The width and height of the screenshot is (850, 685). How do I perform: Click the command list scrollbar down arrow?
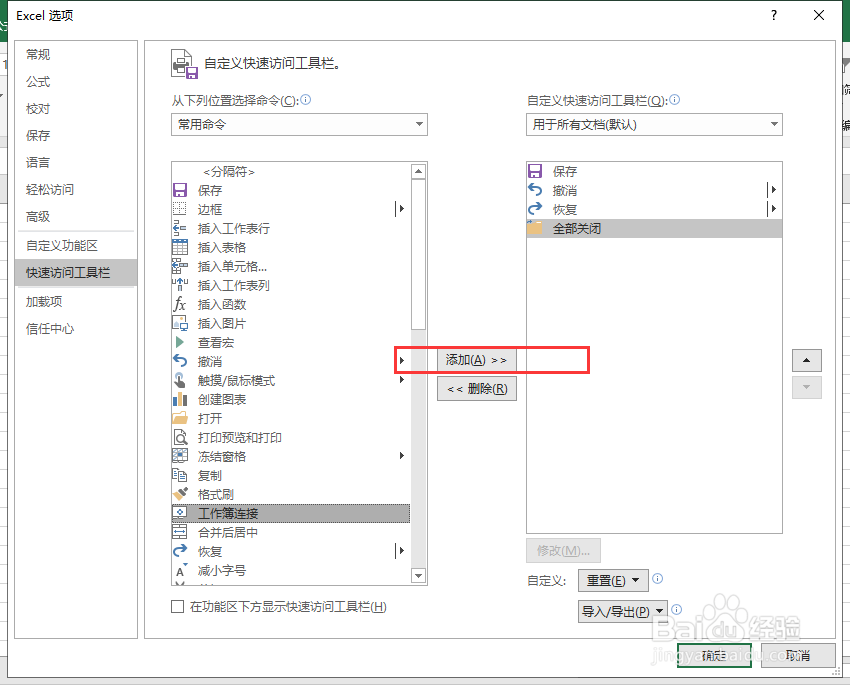pos(418,575)
